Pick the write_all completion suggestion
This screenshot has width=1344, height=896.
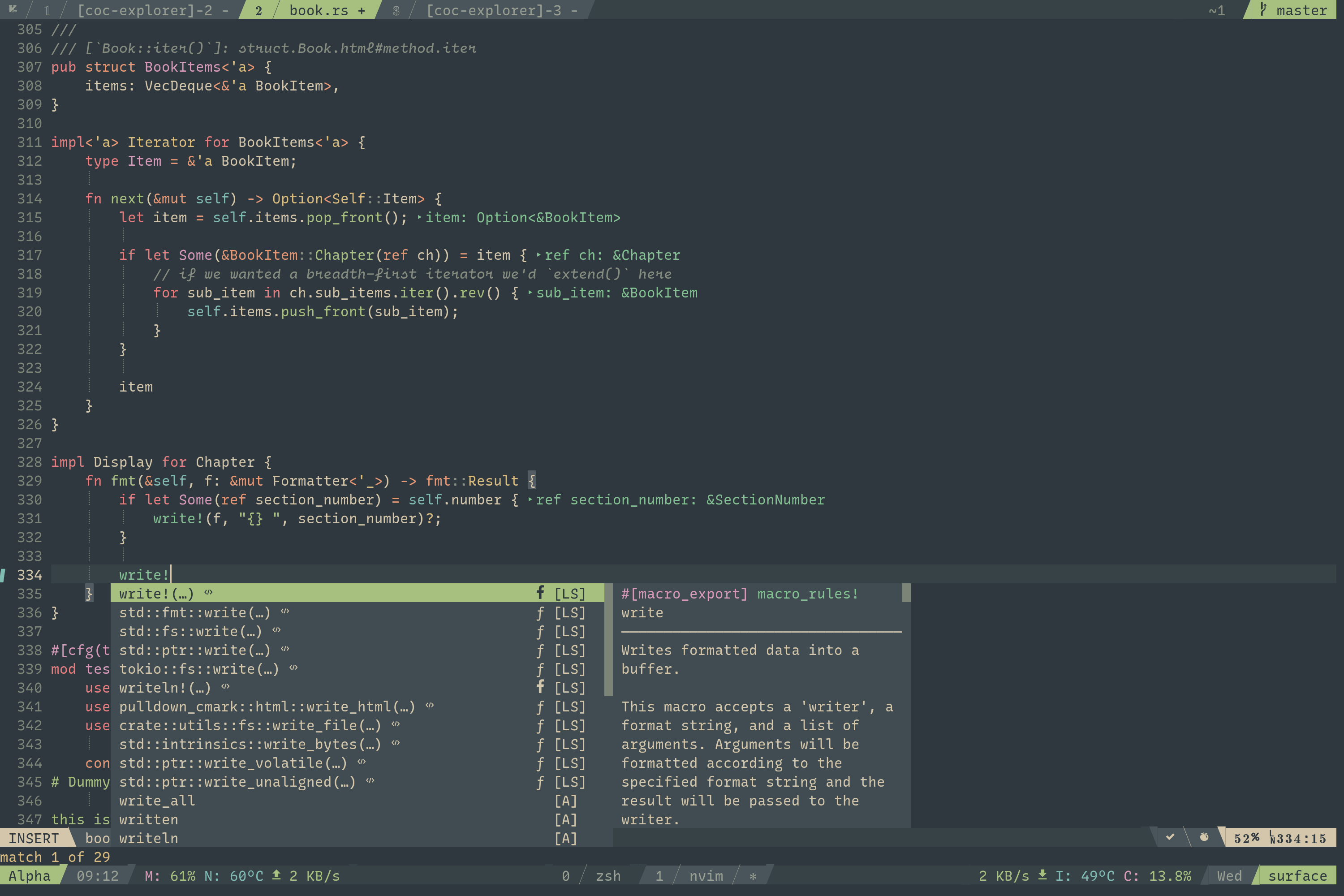pyautogui.click(x=157, y=801)
